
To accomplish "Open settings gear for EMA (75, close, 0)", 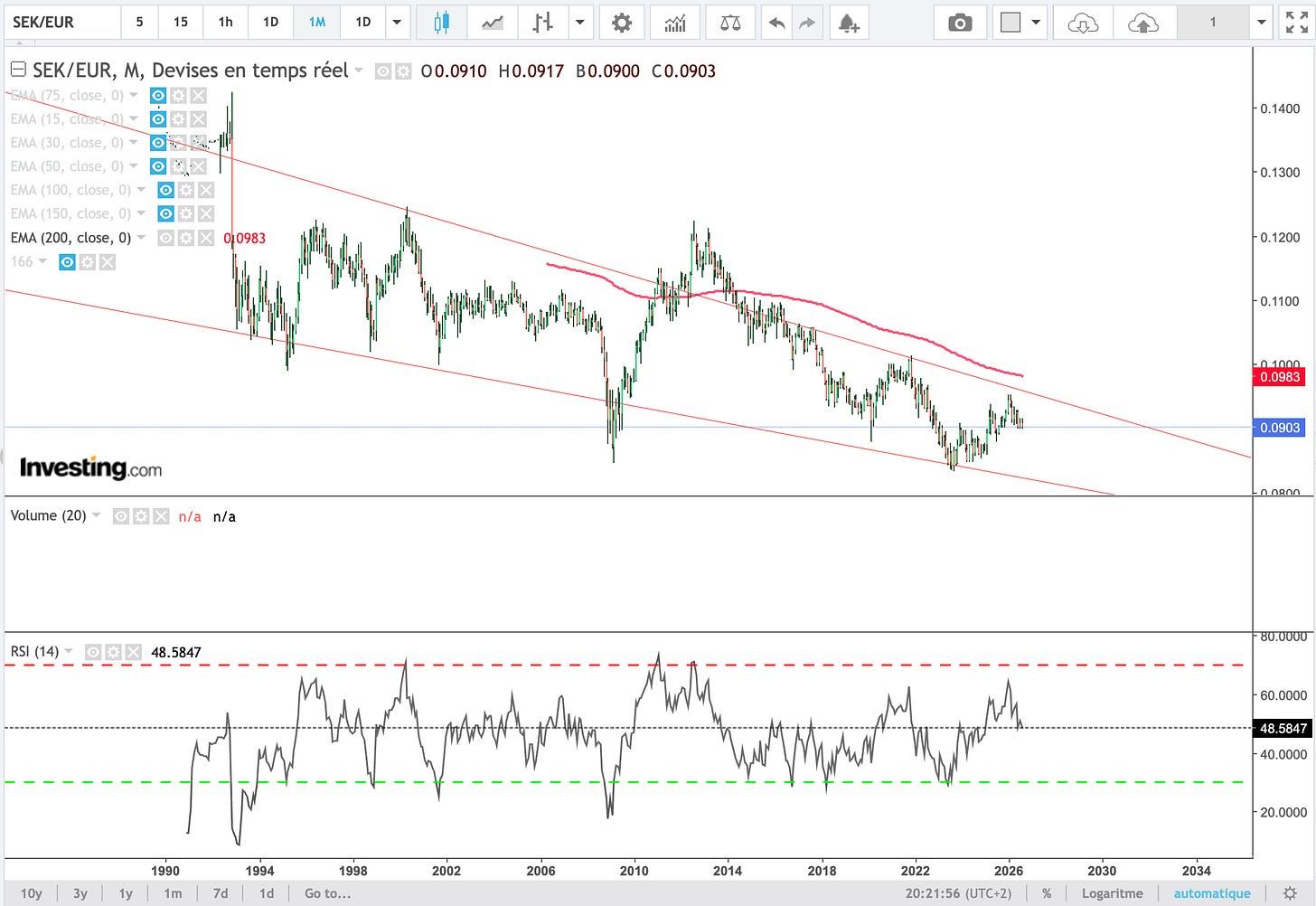I will tap(178, 95).
